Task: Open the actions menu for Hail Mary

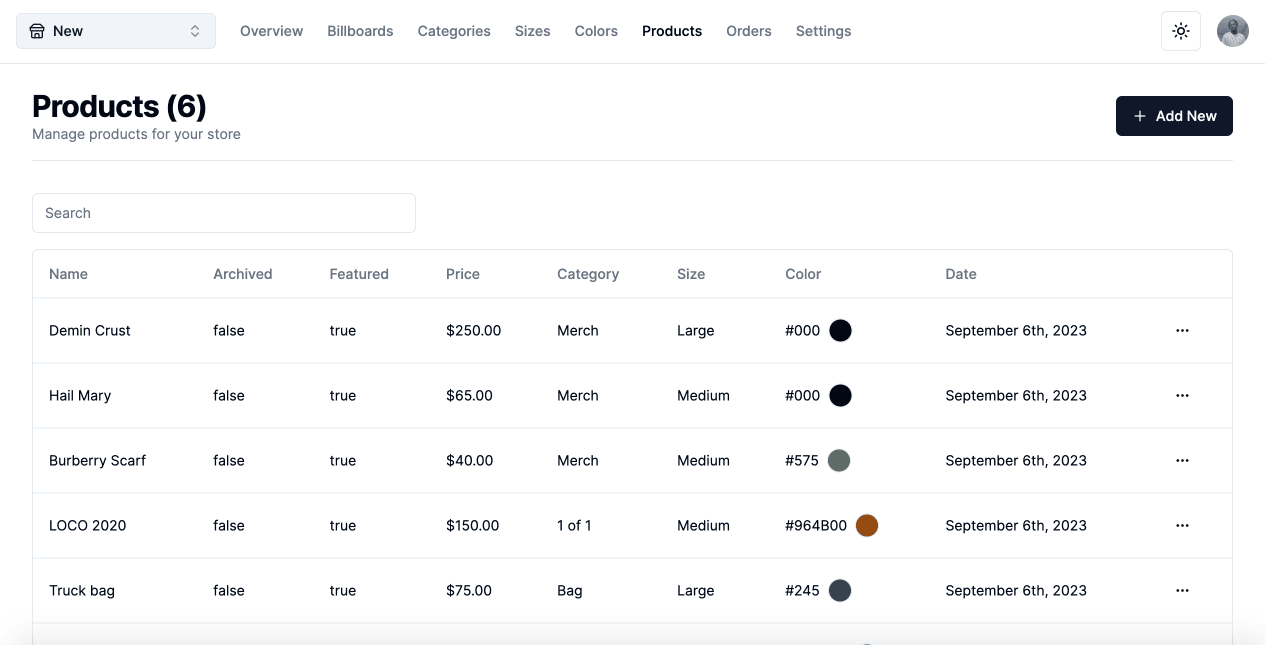Action: [x=1182, y=395]
